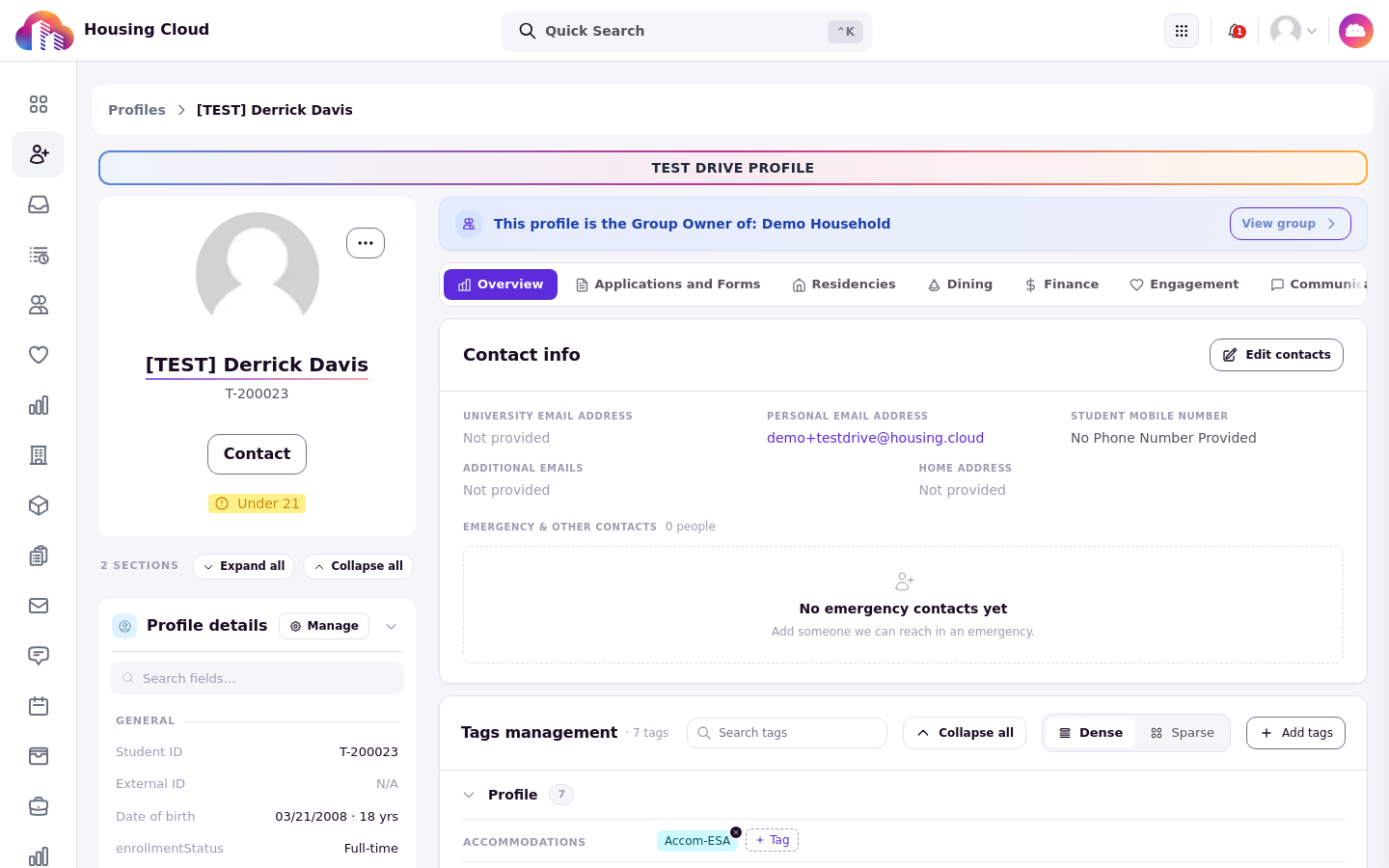Focus the Search tags field
The width and height of the screenshot is (1389, 868).
(787, 733)
